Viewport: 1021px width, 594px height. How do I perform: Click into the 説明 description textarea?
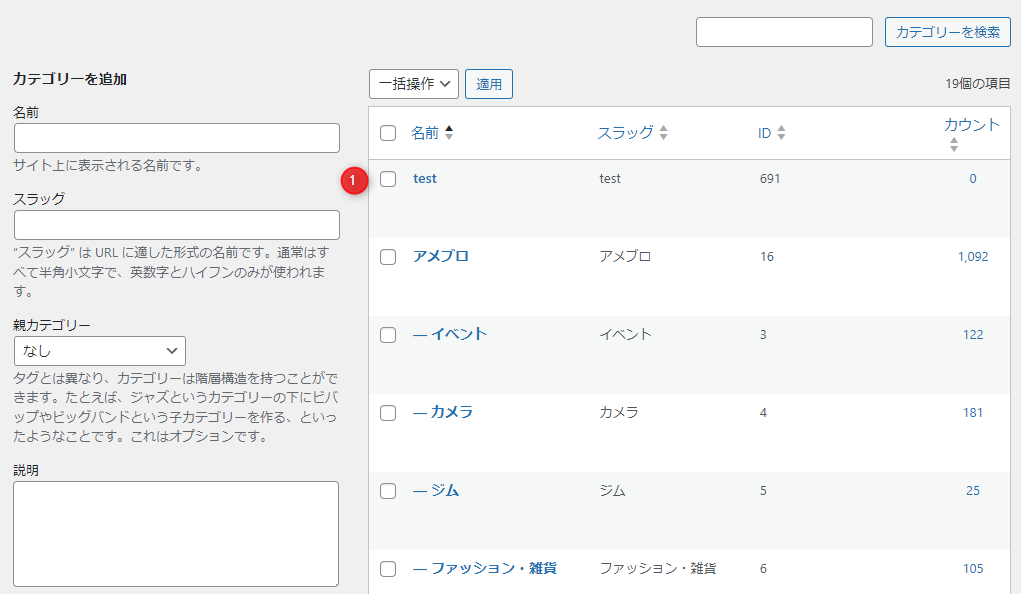pyautogui.click(x=176, y=533)
